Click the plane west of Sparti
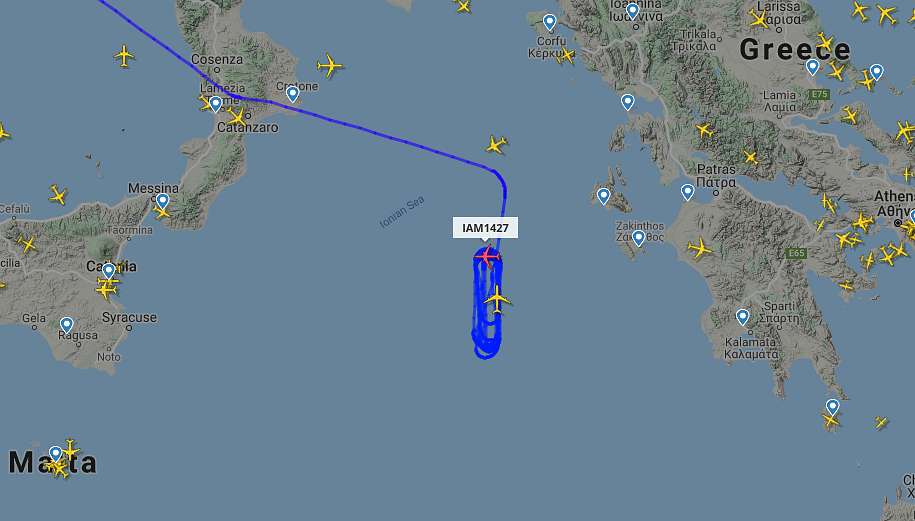Image resolution: width=915 pixels, height=521 pixels. (700, 249)
